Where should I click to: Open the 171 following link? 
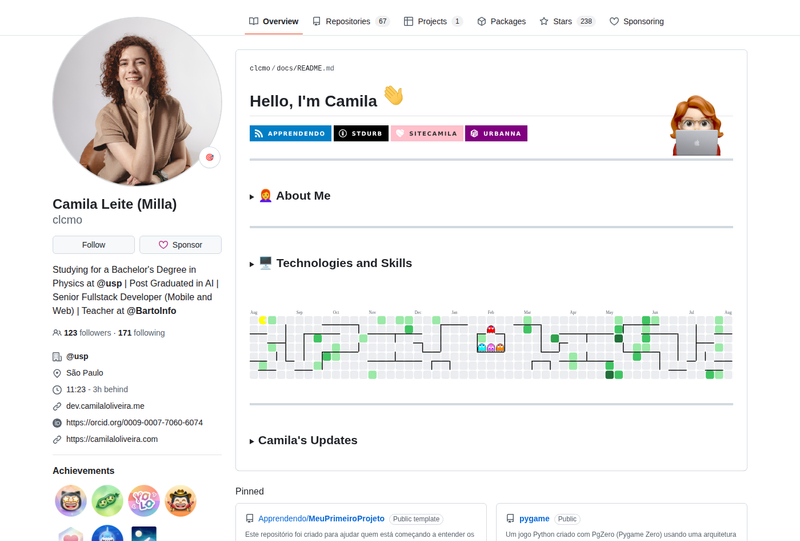[141, 333]
